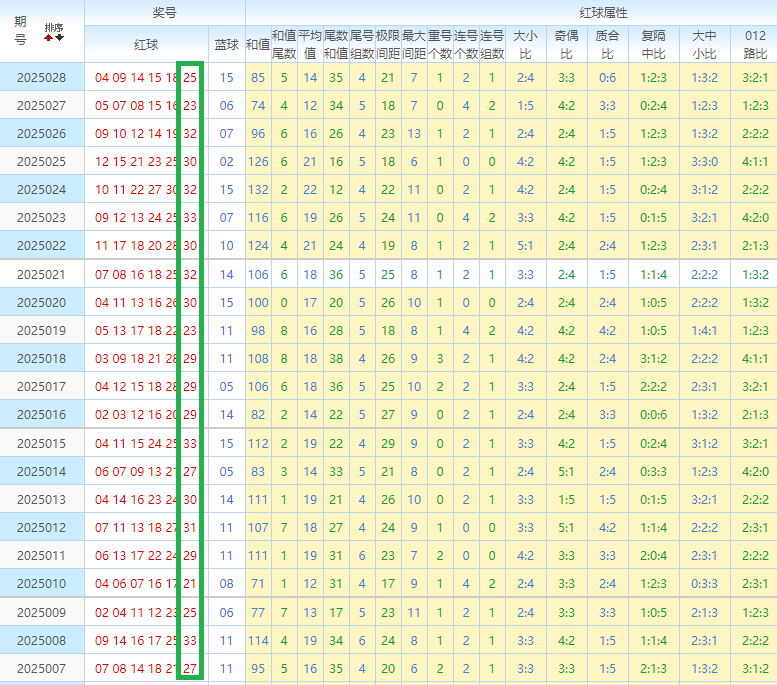Viewport: 777px width, 685px height.
Task: Click the 质合比 column header
Action: tap(606, 45)
